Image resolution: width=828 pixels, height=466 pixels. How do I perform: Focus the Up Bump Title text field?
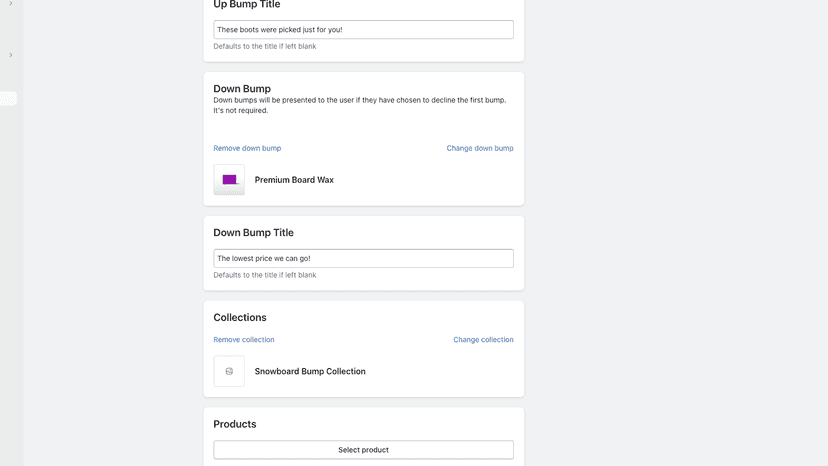pyautogui.click(x=363, y=30)
